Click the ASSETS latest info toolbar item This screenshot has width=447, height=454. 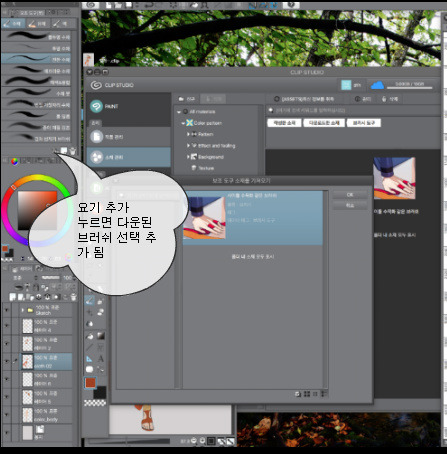[304, 99]
